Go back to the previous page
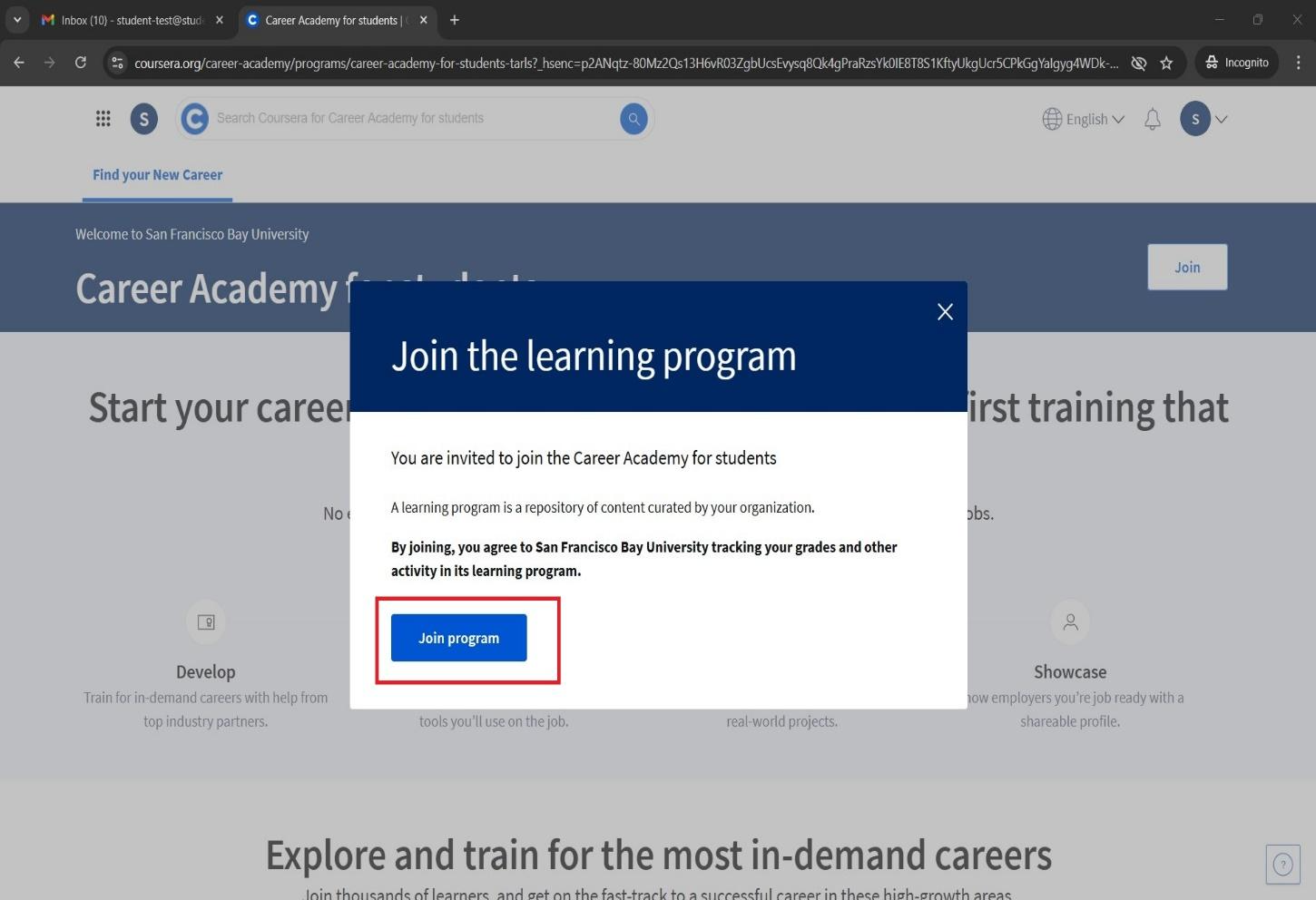Screen dimensions: 1316x900 tap(19, 63)
